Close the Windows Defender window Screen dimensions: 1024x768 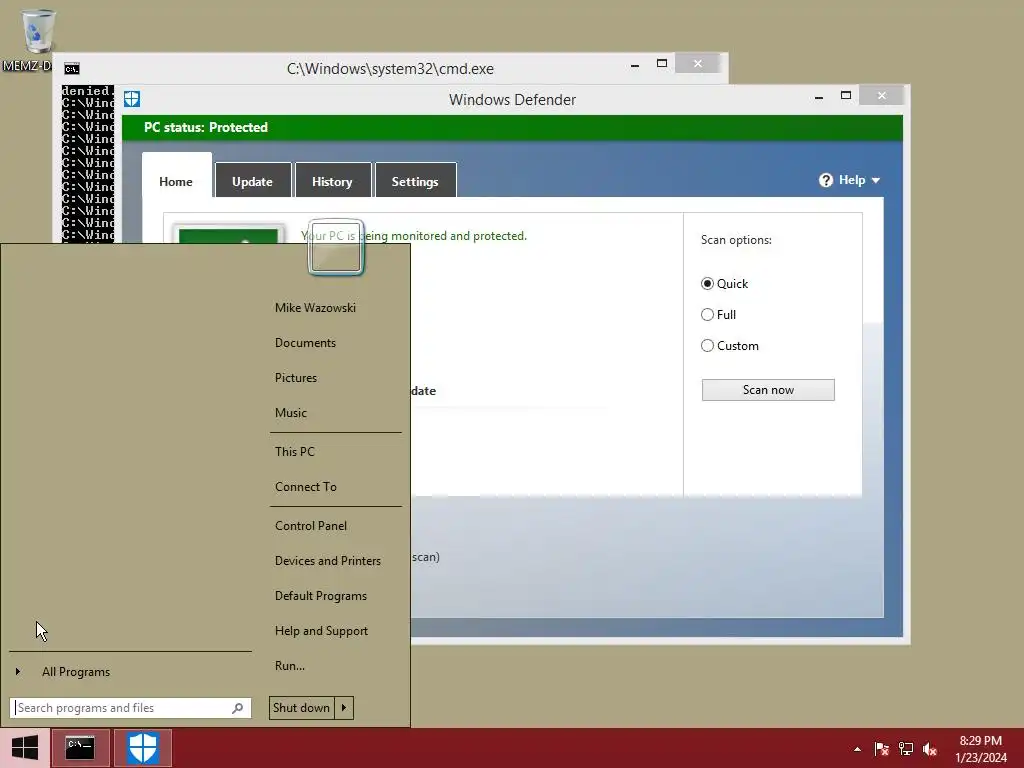(x=882, y=95)
